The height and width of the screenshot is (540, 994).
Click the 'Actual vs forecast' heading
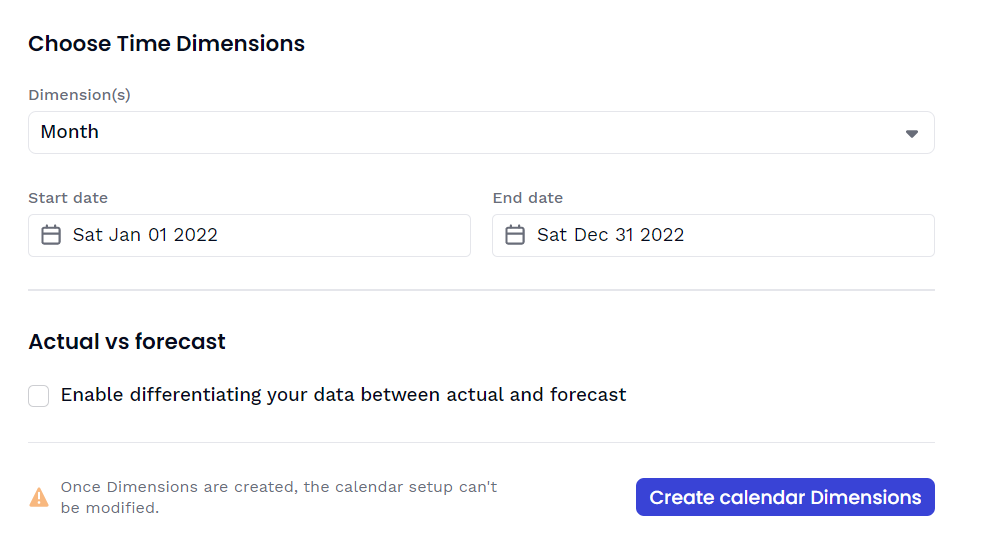tap(127, 342)
